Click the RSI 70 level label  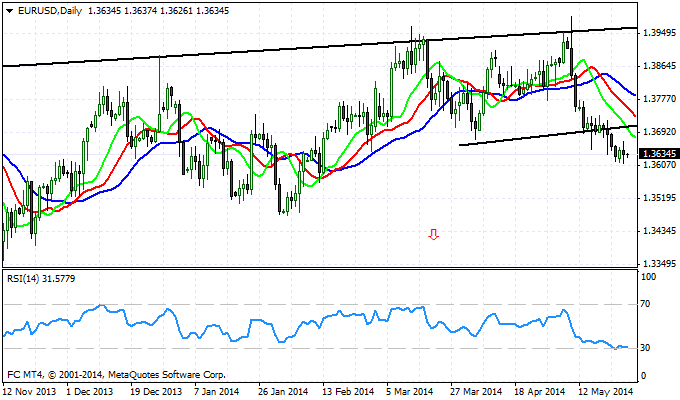click(645, 304)
